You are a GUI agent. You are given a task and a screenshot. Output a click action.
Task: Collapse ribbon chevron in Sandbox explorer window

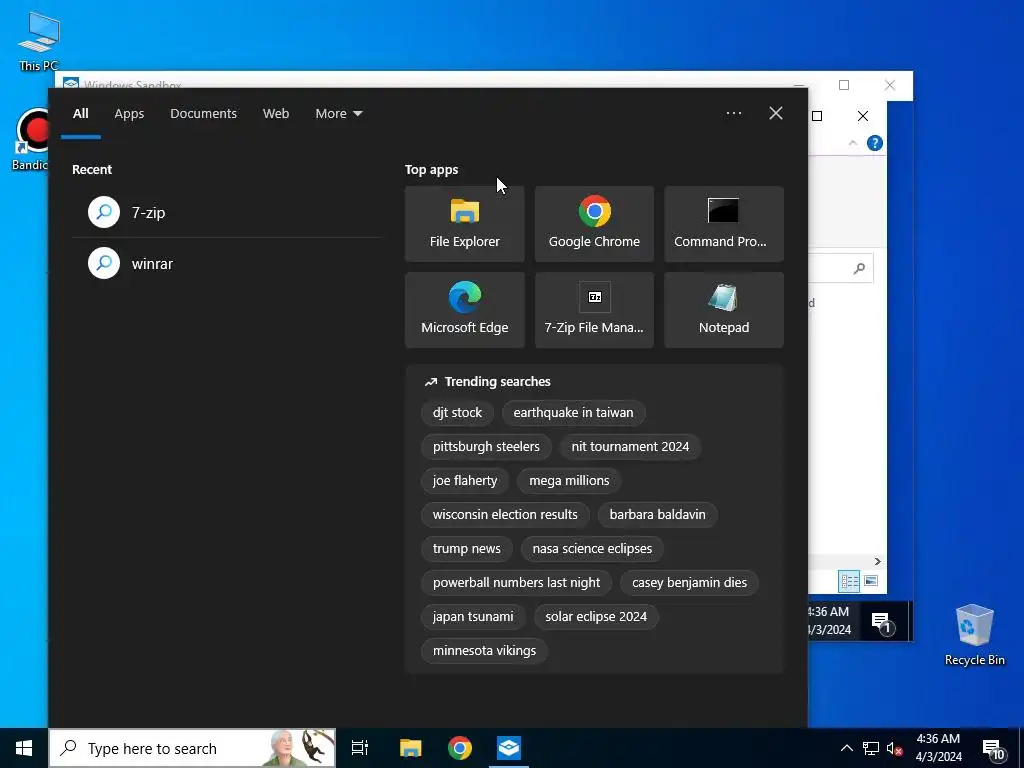point(853,143)
